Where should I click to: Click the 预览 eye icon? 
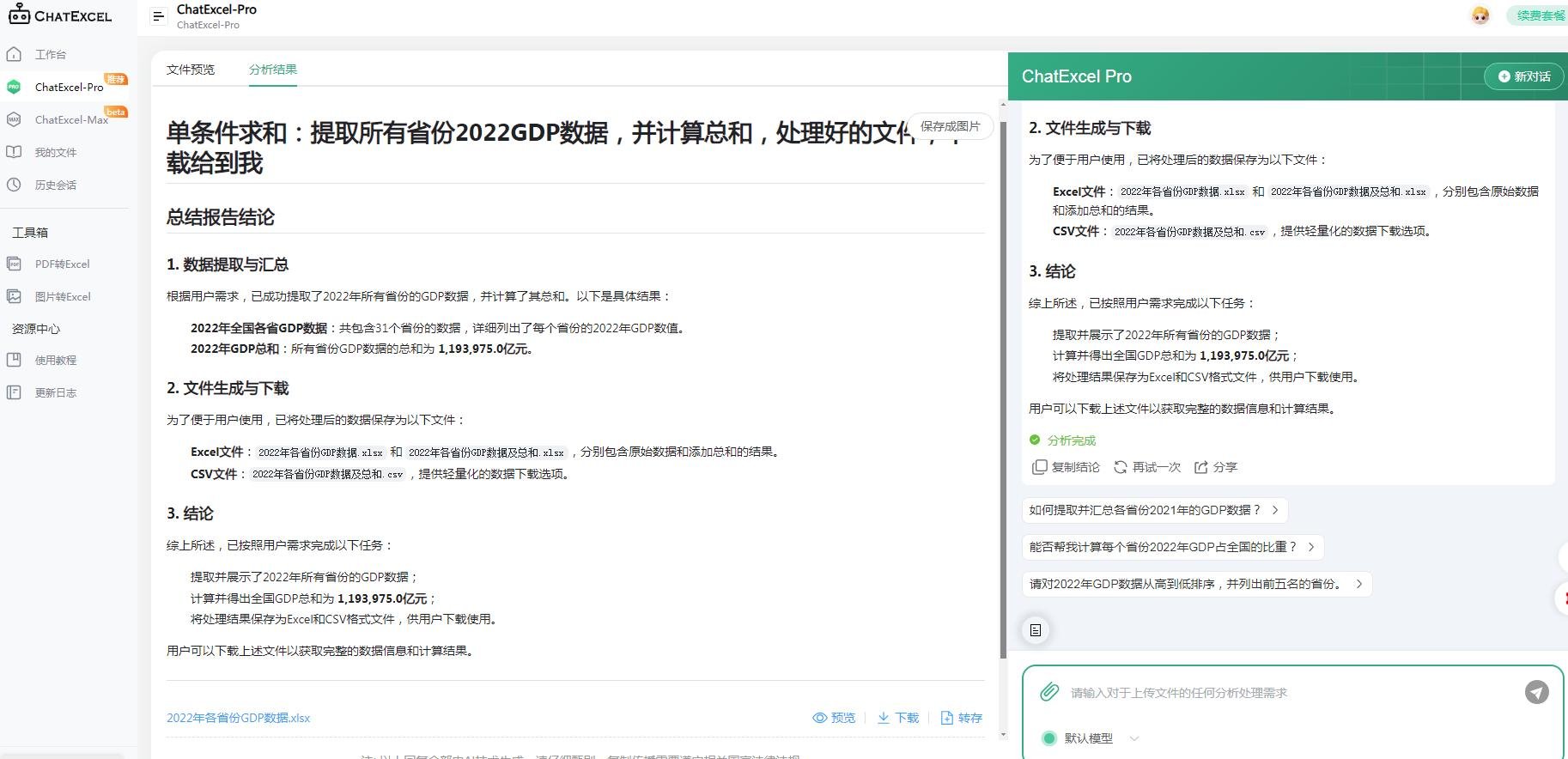pyautogui.click(x=820, y=718)
